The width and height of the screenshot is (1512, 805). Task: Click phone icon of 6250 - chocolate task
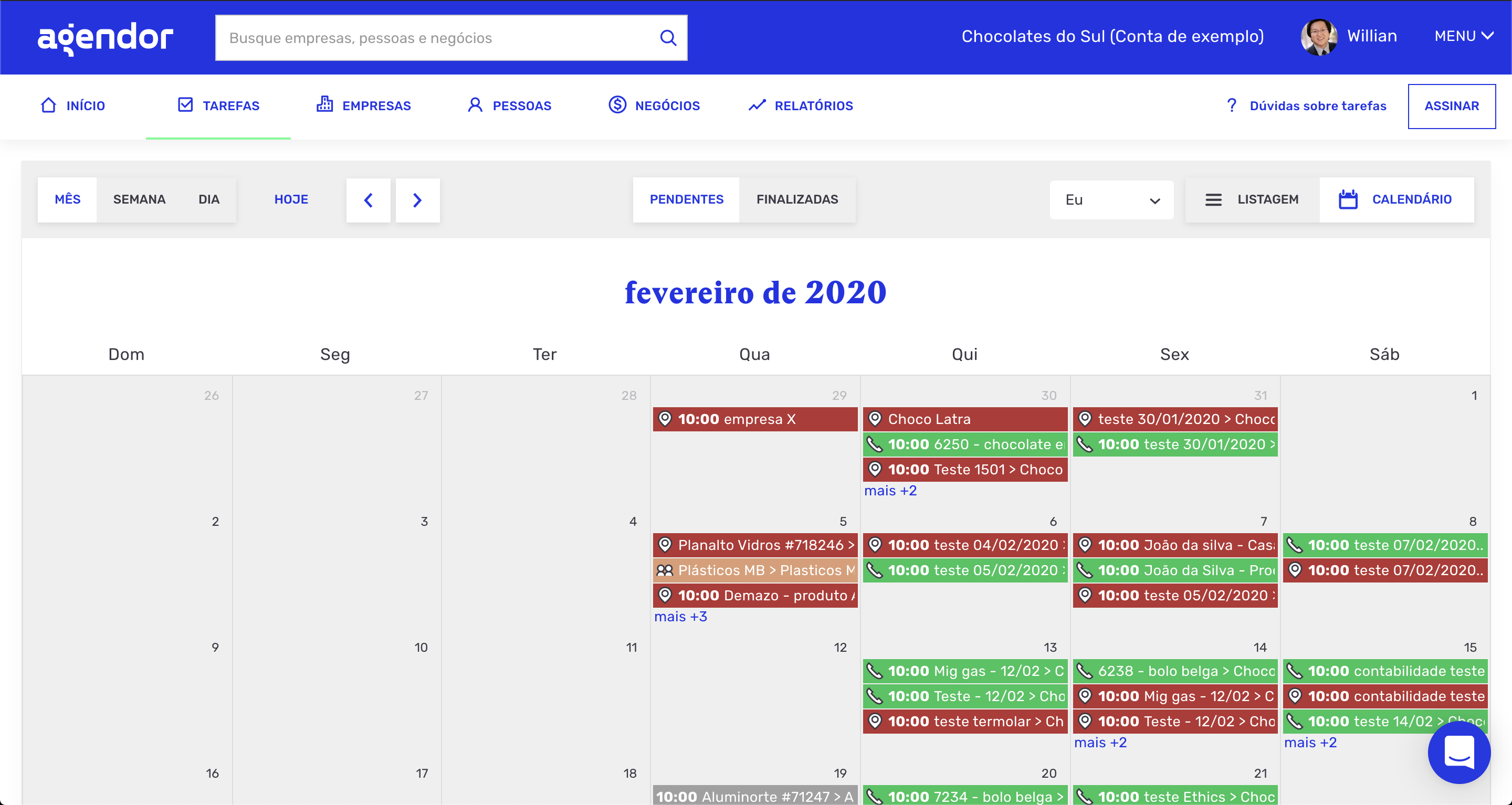click(x=875, y=444)
